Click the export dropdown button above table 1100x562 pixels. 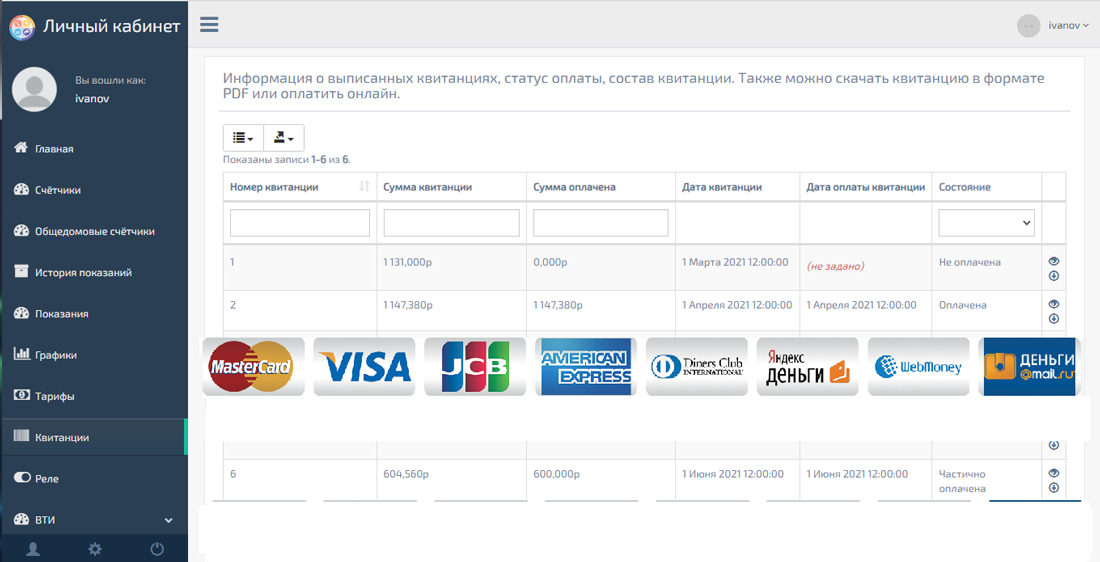(284, 138)
